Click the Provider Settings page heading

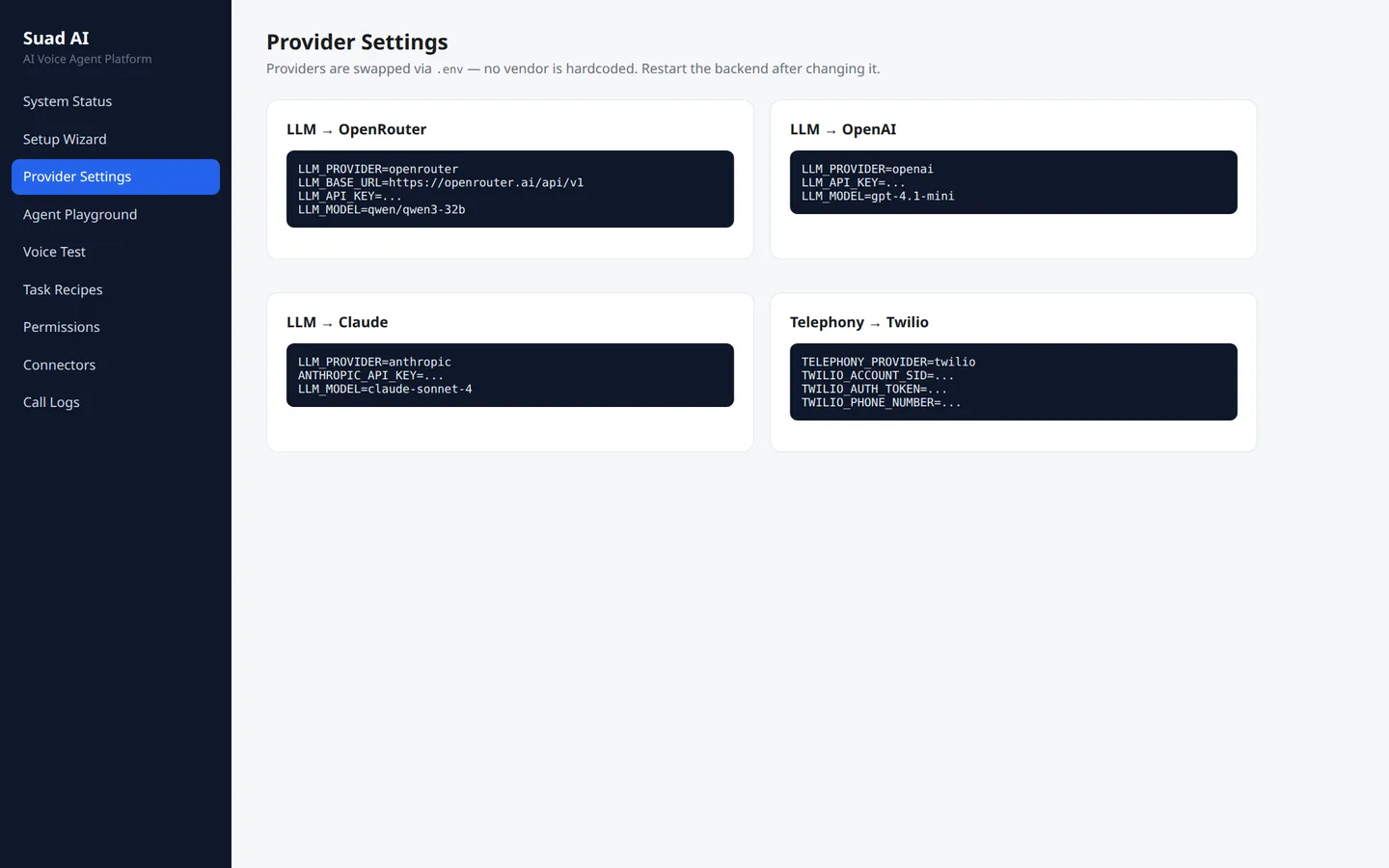(x=357, y=42)
